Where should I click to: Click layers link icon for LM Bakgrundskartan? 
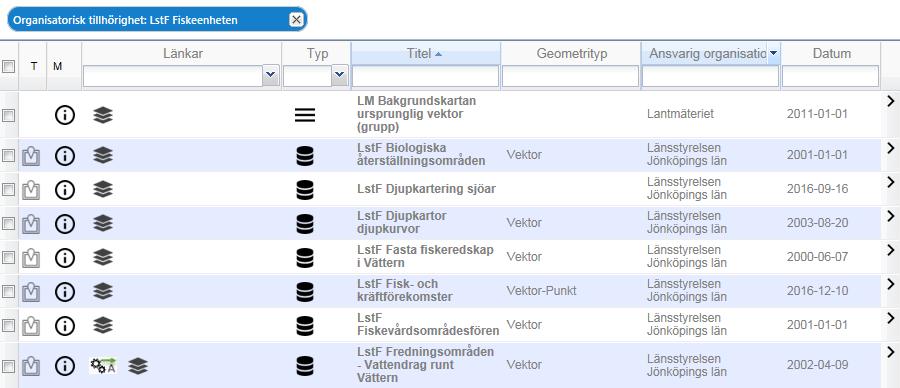click(x=103, y=115)
